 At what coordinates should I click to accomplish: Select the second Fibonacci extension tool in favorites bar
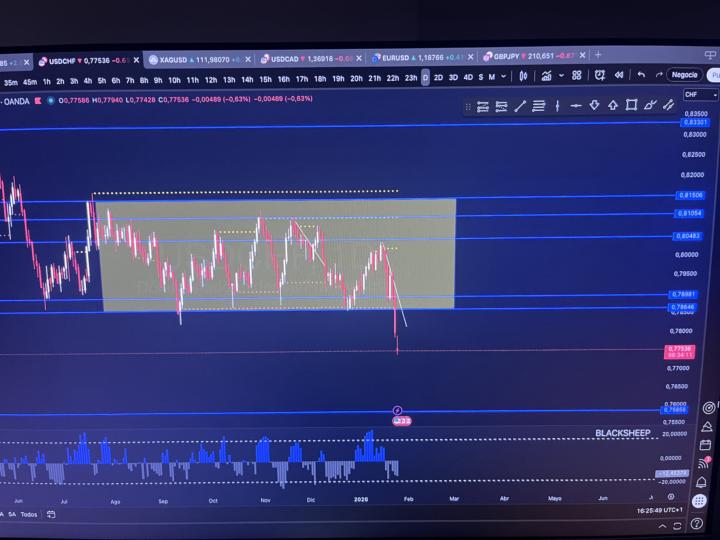coord(501,107)
